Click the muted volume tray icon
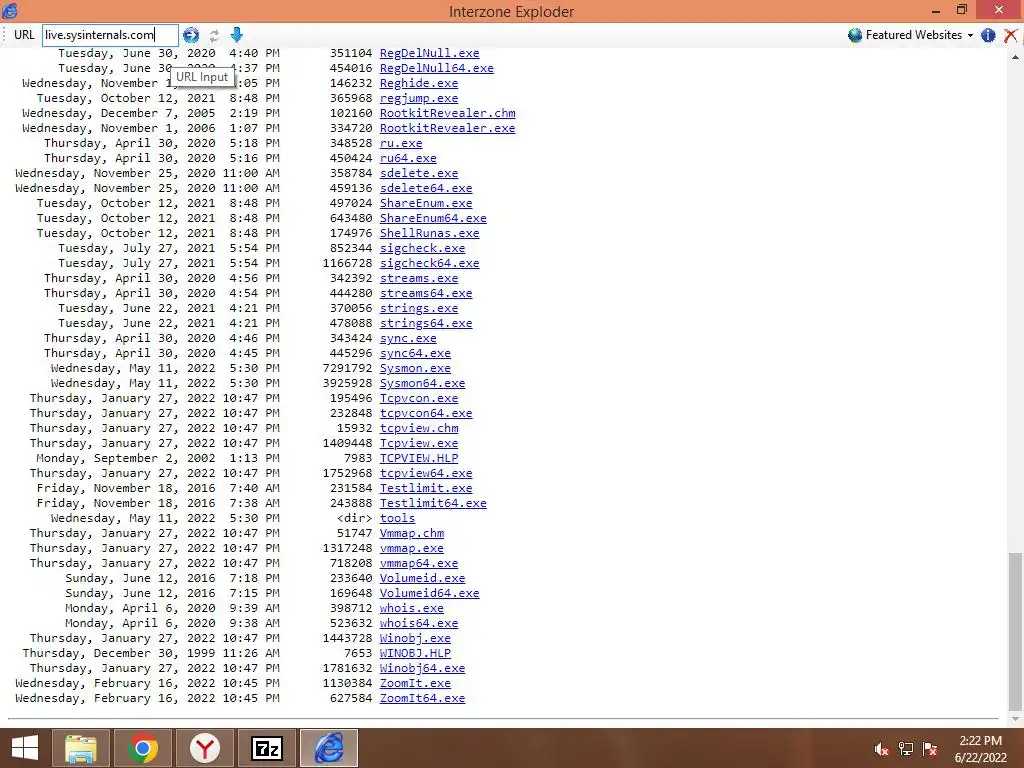This screenshot has height=768, width=1024. (x=882, y=749)
